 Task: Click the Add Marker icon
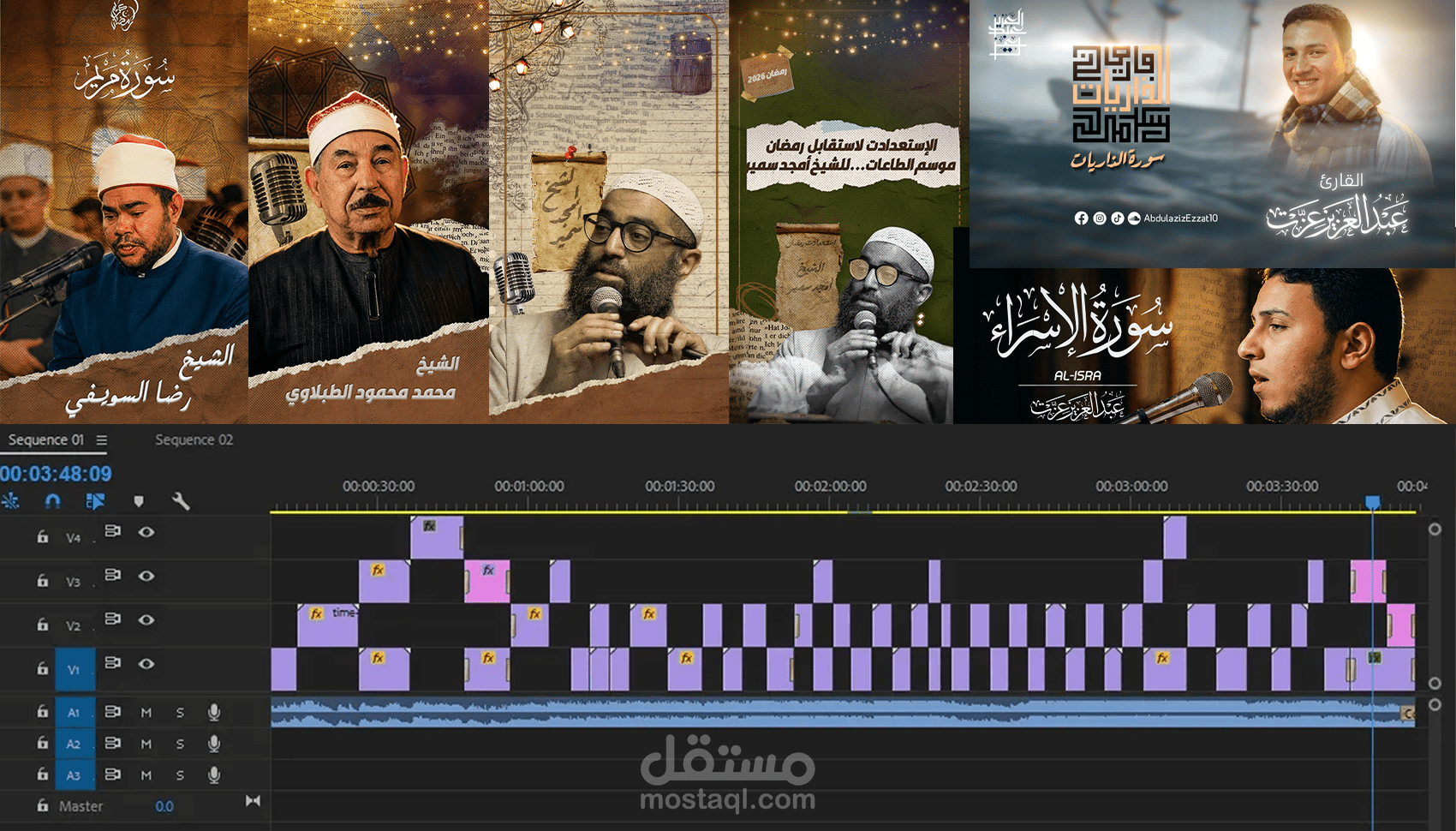pos(139,501)
